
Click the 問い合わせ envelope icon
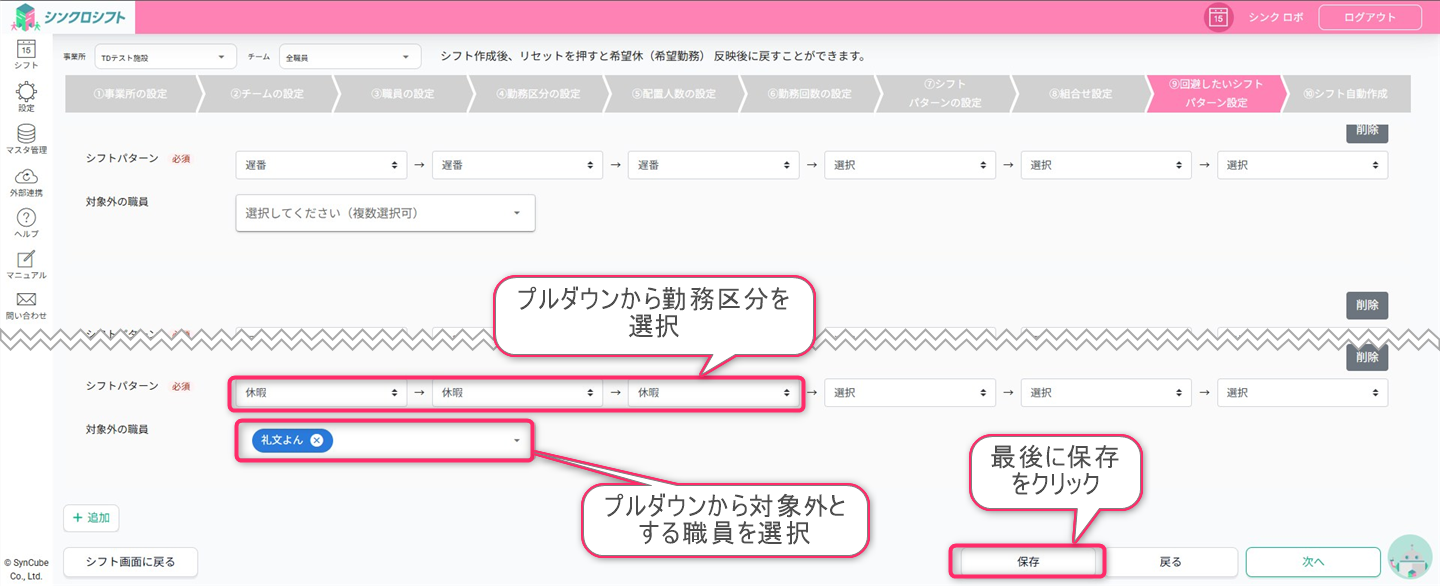pyautogui.click(x=26, y=306)
